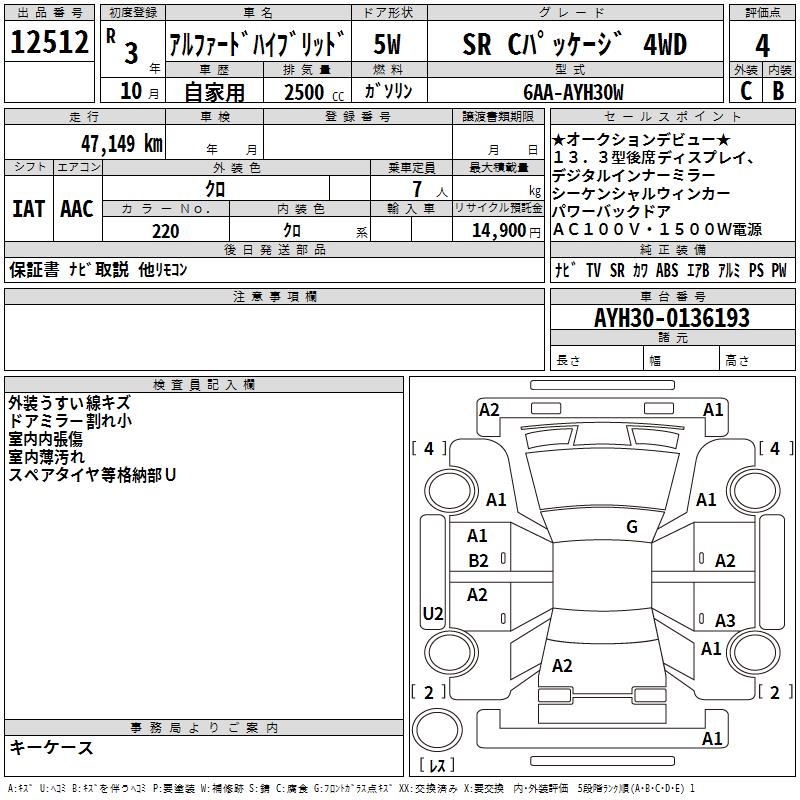Click the 注意事項欄 header
The image size is (800, 800).
coord(274,296)
